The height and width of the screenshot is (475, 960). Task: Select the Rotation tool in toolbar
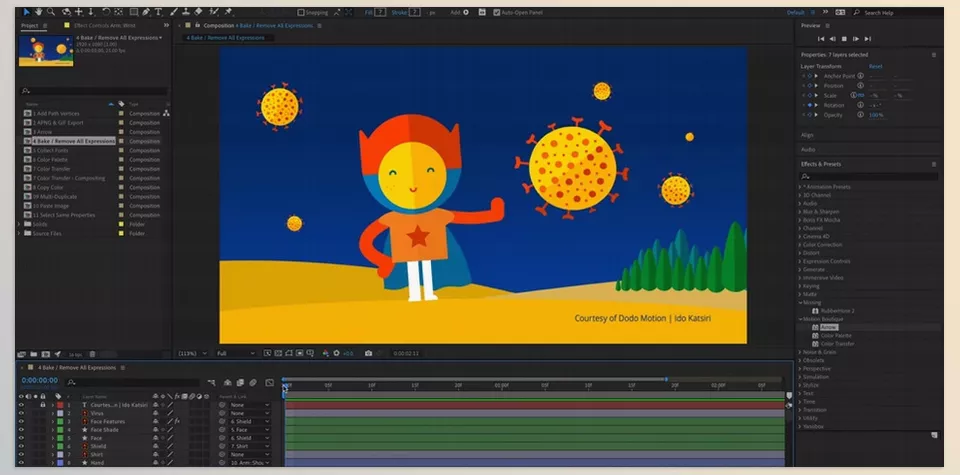(x=106, y=12)
